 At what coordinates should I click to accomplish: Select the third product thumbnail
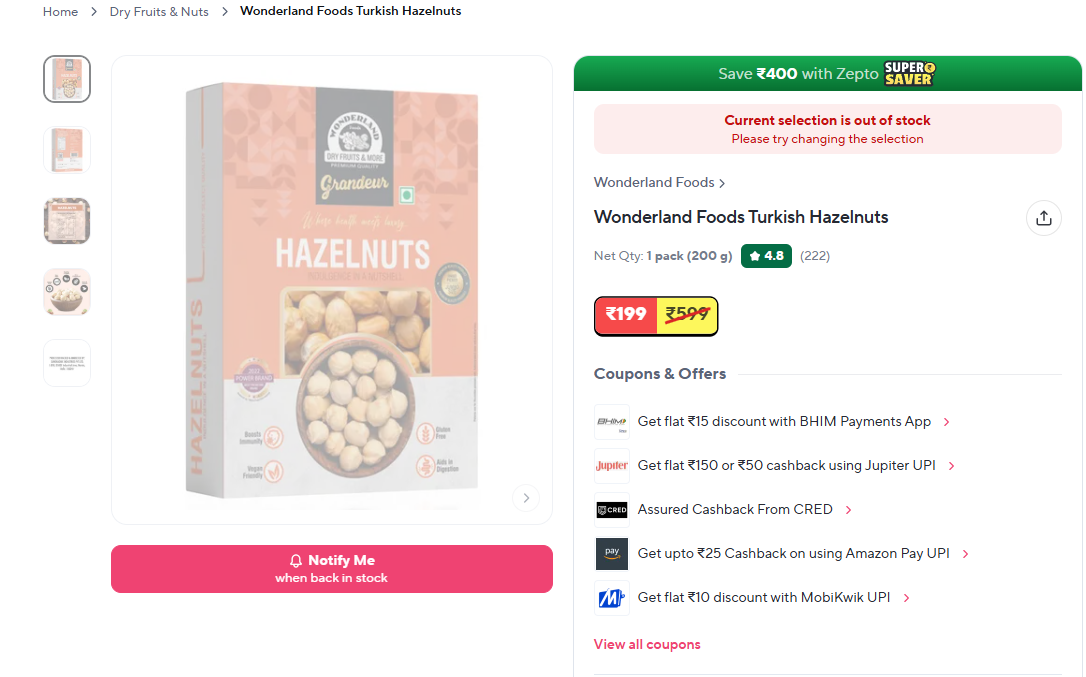[x=67, y=221]
